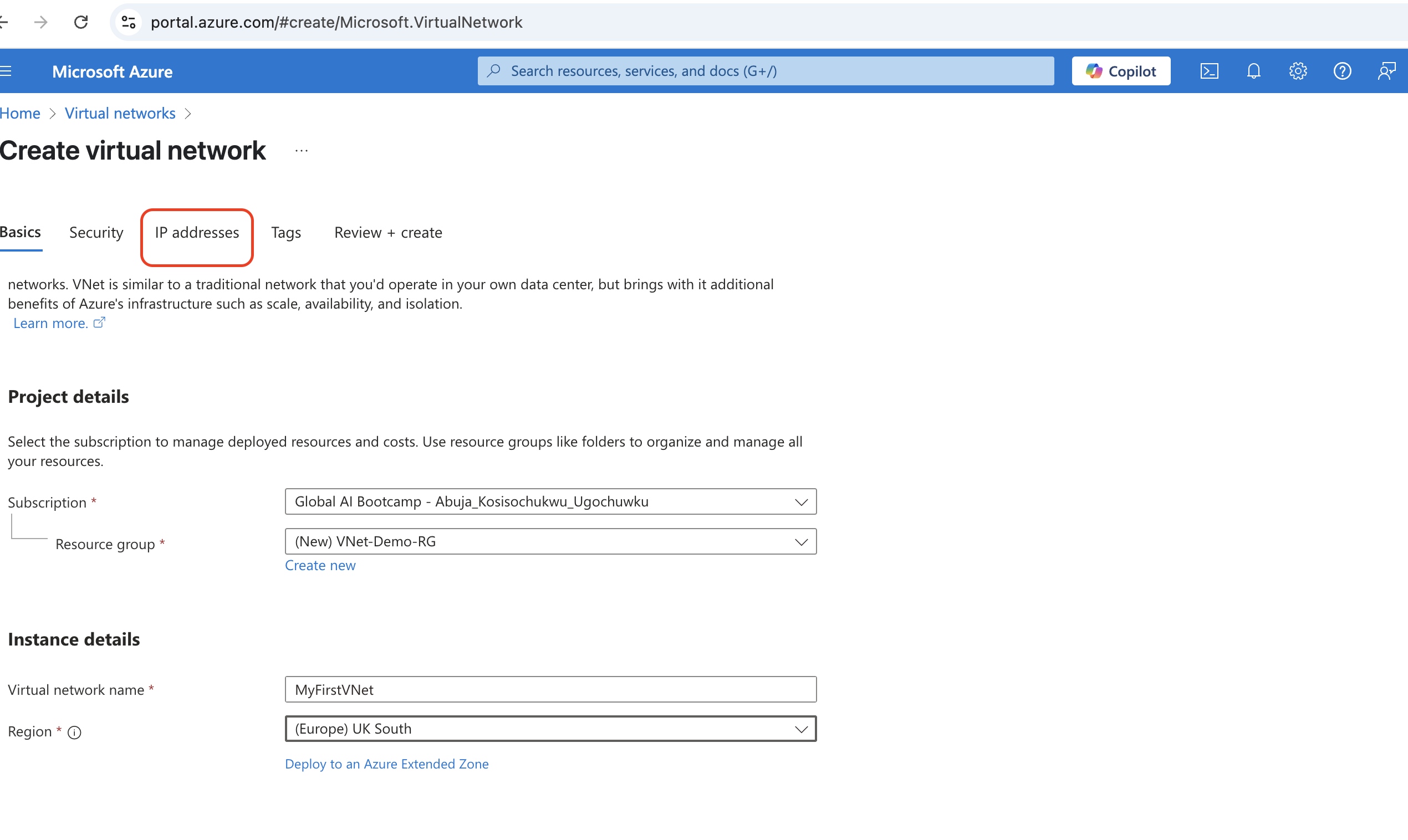
Task: Switch to the Review + create tab
Action: [388, 232]
